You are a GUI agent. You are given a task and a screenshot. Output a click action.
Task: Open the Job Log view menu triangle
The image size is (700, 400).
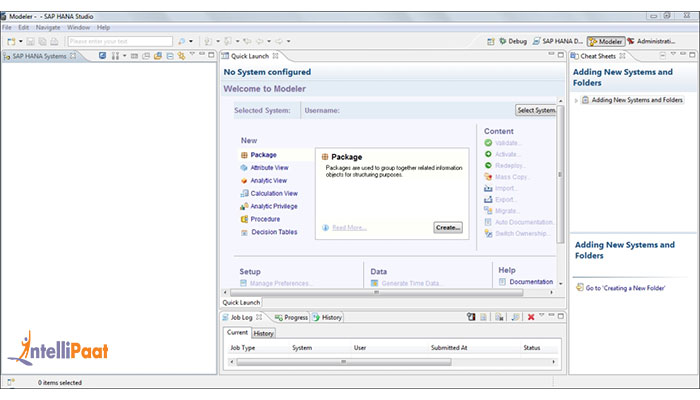pos(542,315)
